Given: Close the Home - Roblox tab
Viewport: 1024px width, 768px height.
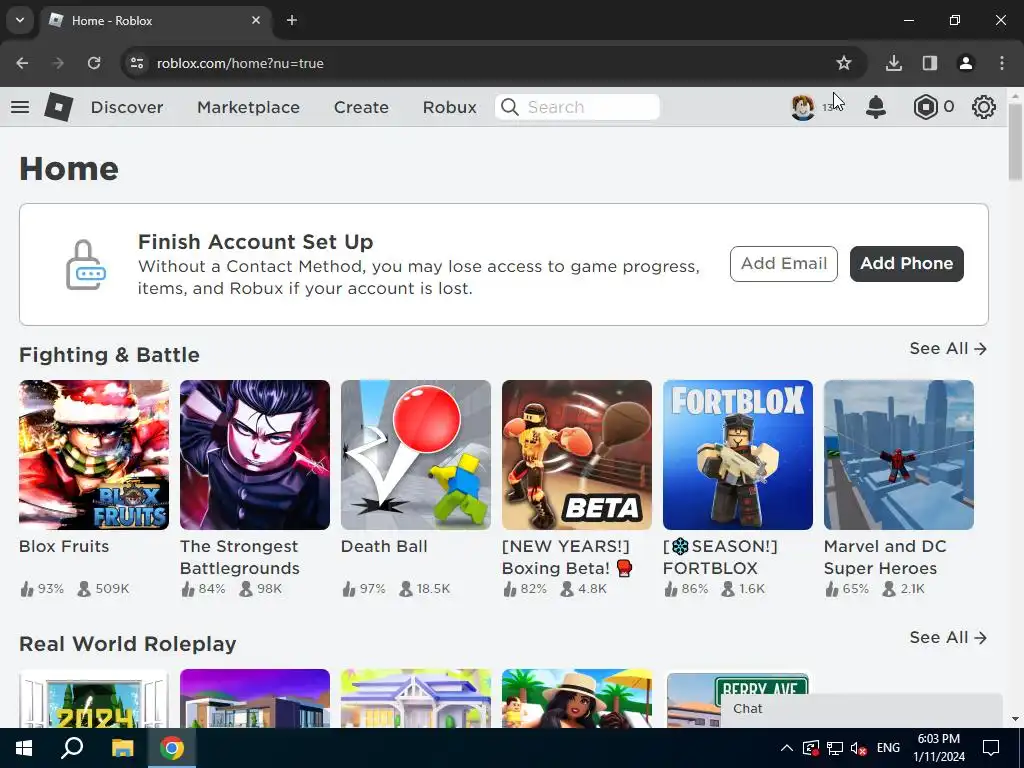Looking at the screenshot, I should pos(256,20).
